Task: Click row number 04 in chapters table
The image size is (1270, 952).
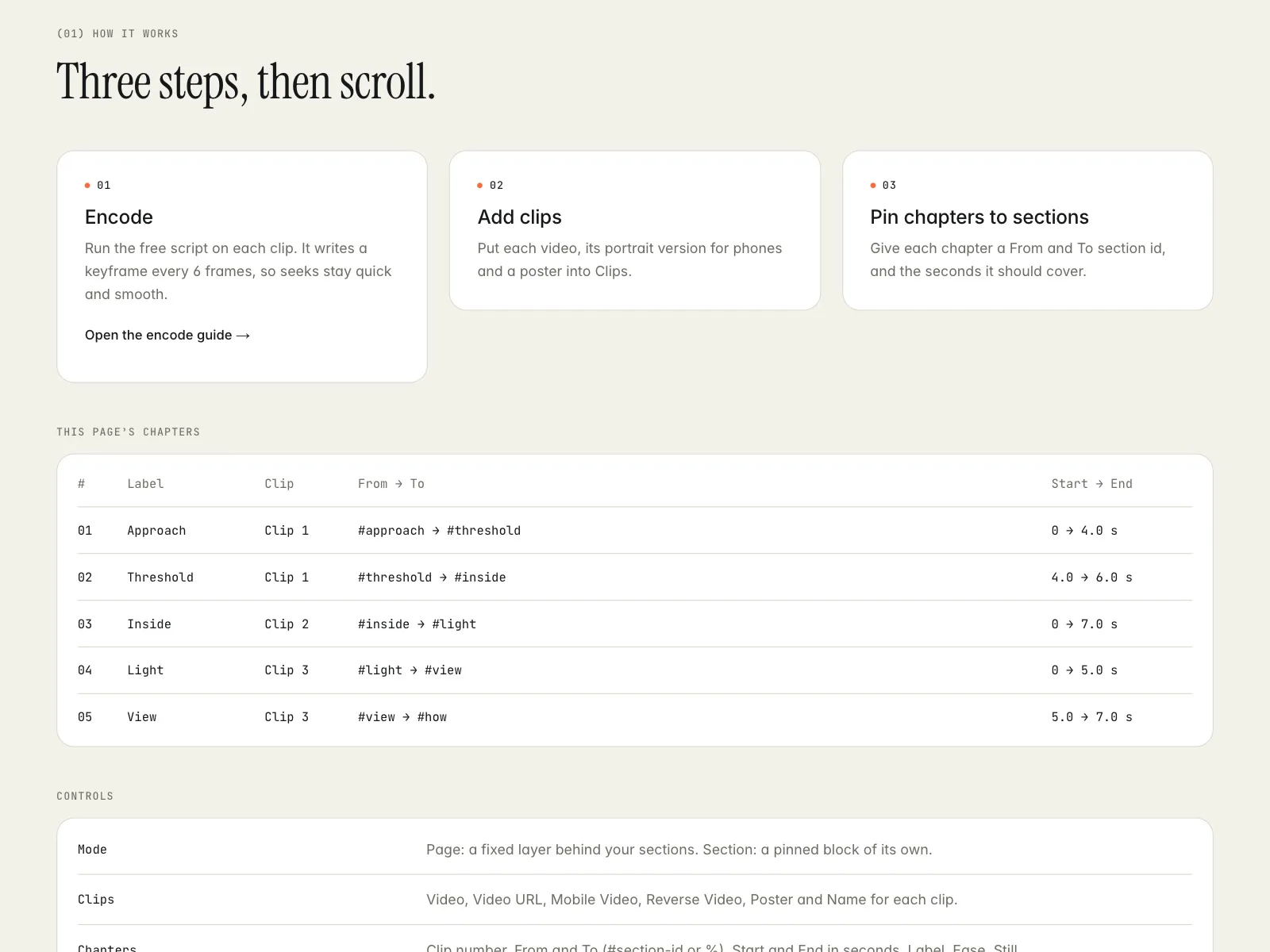Action: pyautogui.click(x=85, y=670)
